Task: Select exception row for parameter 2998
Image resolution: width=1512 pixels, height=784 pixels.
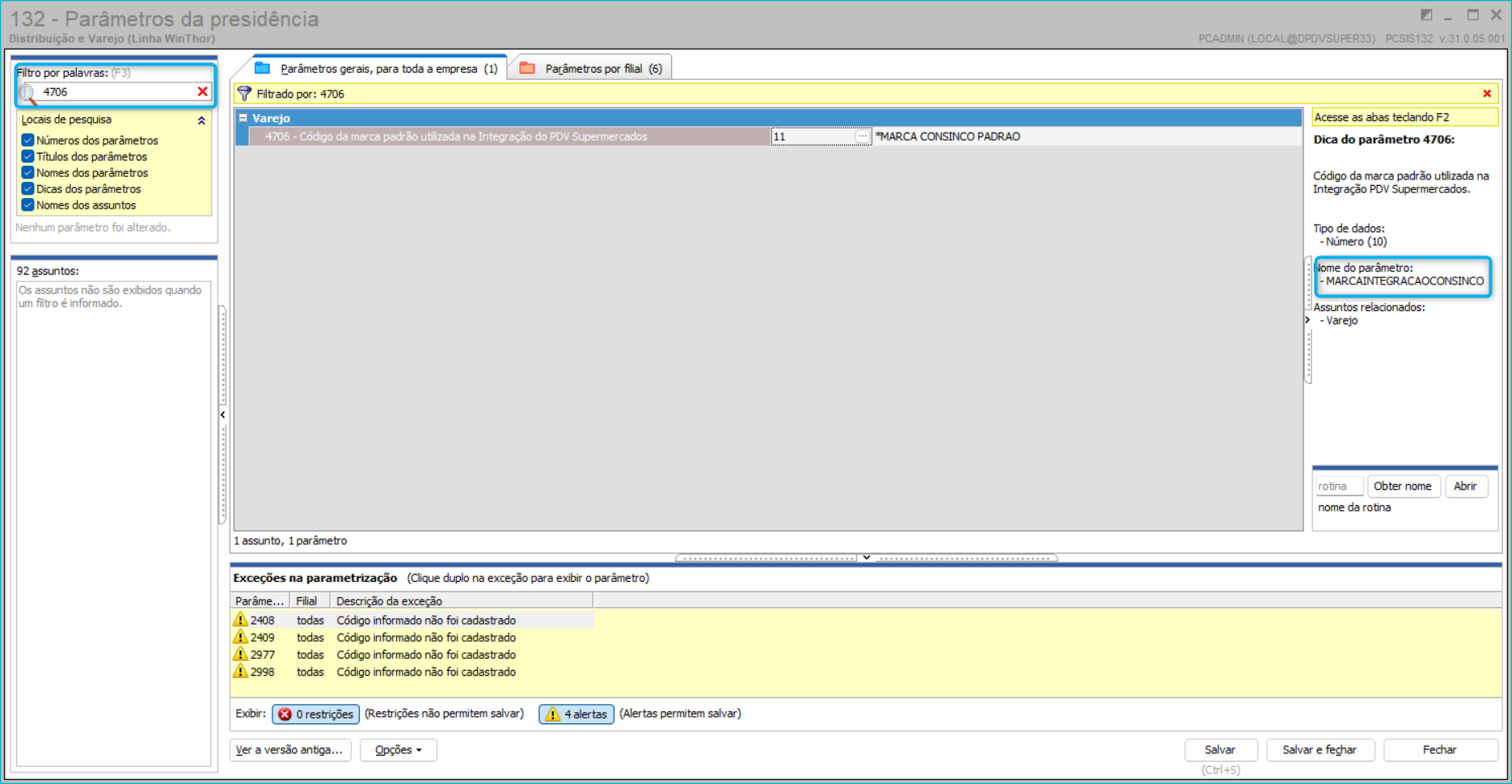Action: [412, 672]
